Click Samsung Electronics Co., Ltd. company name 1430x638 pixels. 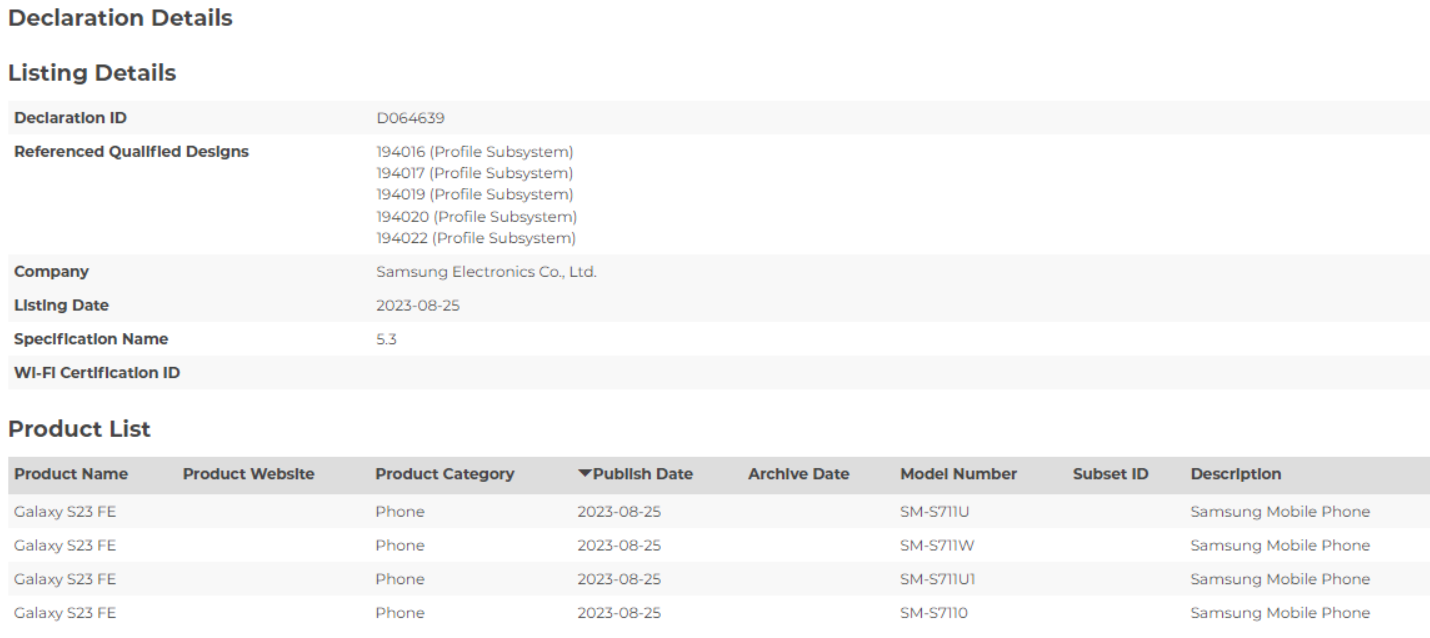tap(486, 272)
